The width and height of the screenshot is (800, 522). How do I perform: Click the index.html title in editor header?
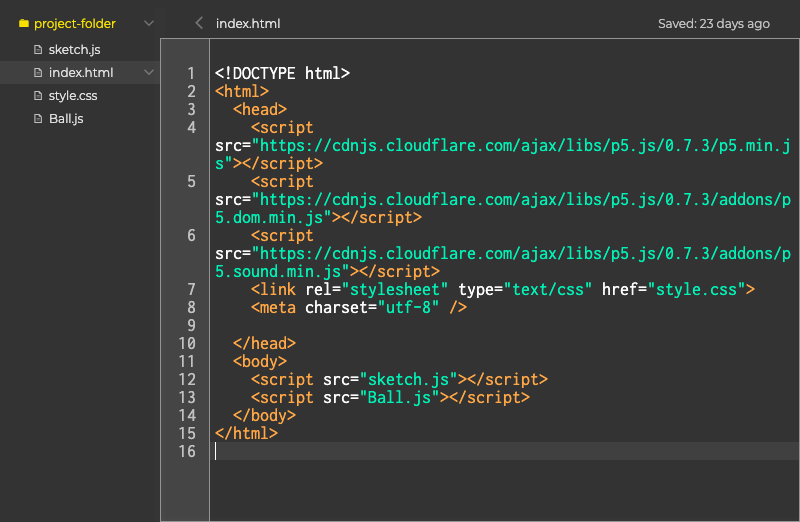pyautogui.click(x=248, y=23)
